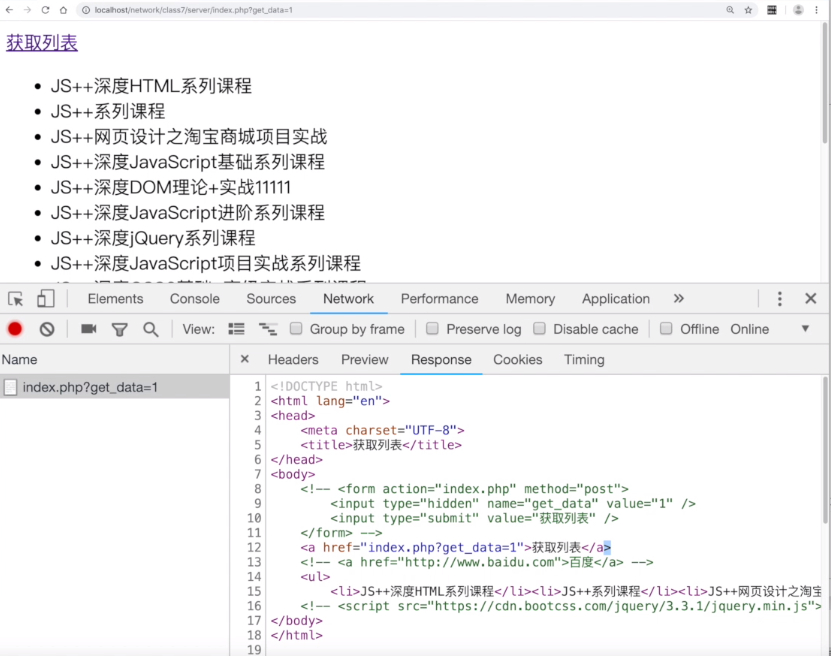Open the Cookies tab
Screen dimensions: 831x656
click(518, 360)
